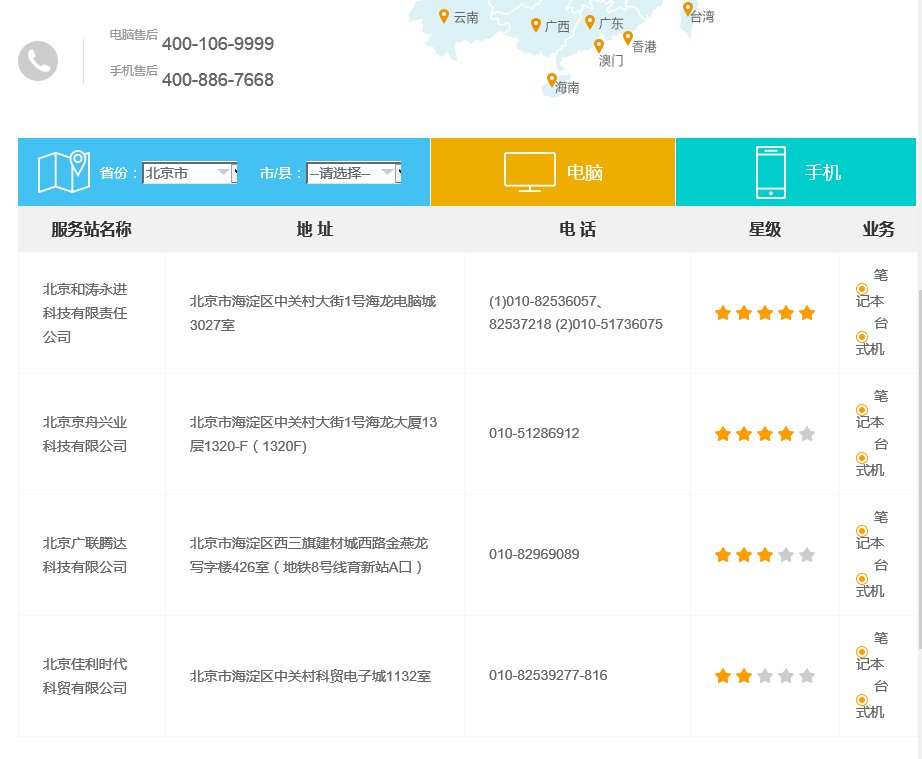Click the folded map icon beside 省份
The width and height of the screenshot is (922, 759).
[x=64, y=172]
